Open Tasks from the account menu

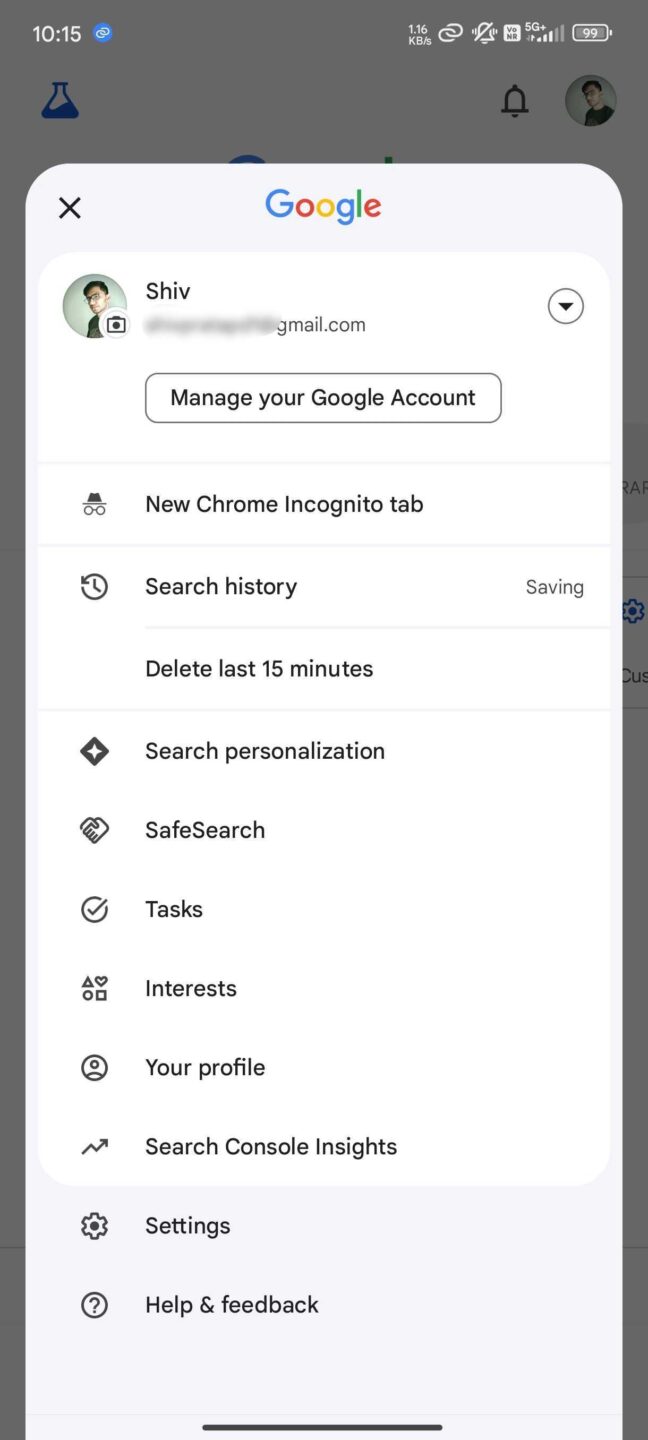coord(173,909)
